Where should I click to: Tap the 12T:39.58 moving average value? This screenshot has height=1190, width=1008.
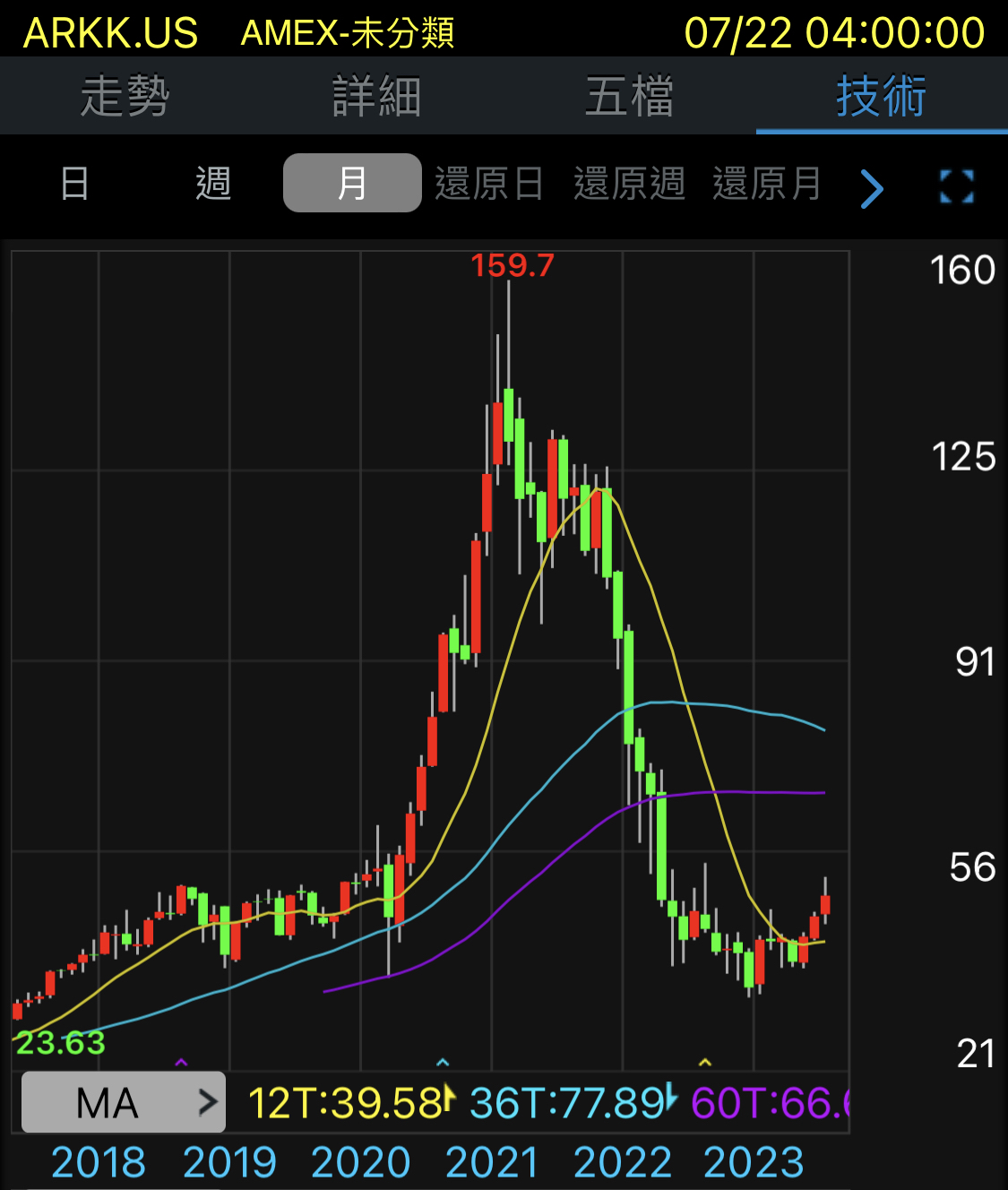pyautogui.click(x=346, y=1103)
